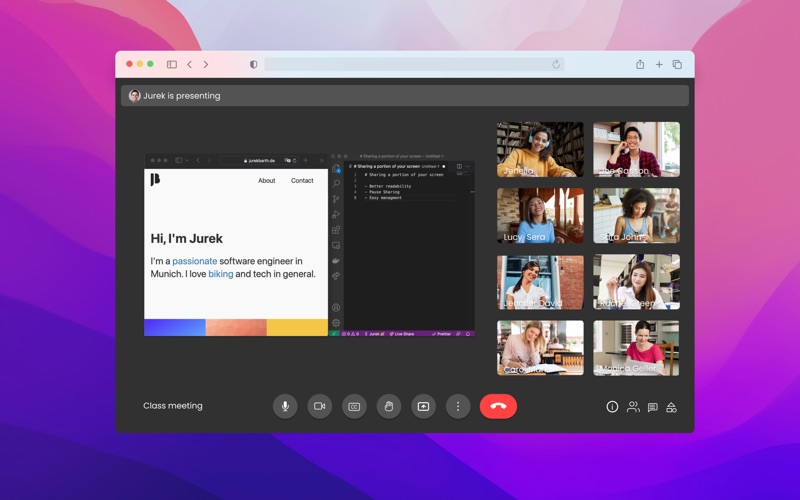The height and width of the screenshot is (500, 800).
Task: Open Remote Explorer in shared VS Code
Action: tap(336, 245)
